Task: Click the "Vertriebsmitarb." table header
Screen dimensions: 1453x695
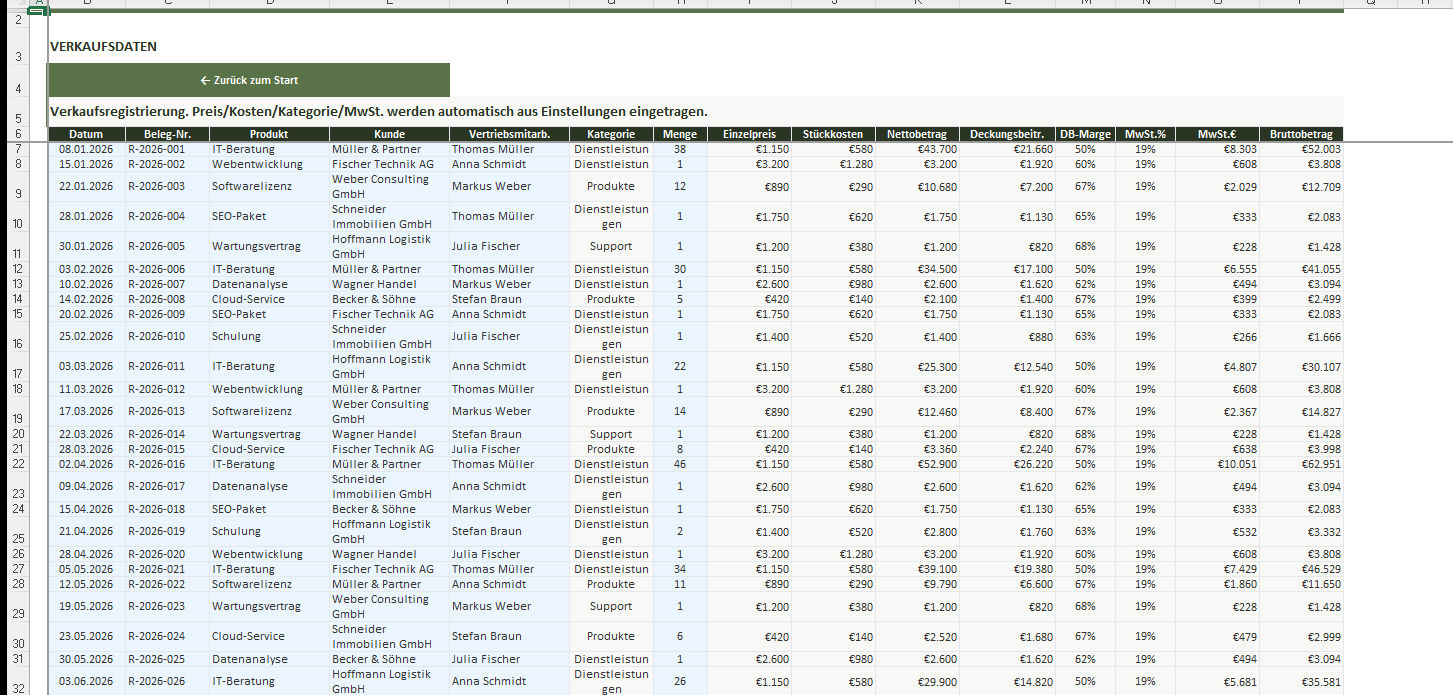Action: pyautogui.click(x=509, y=134)
